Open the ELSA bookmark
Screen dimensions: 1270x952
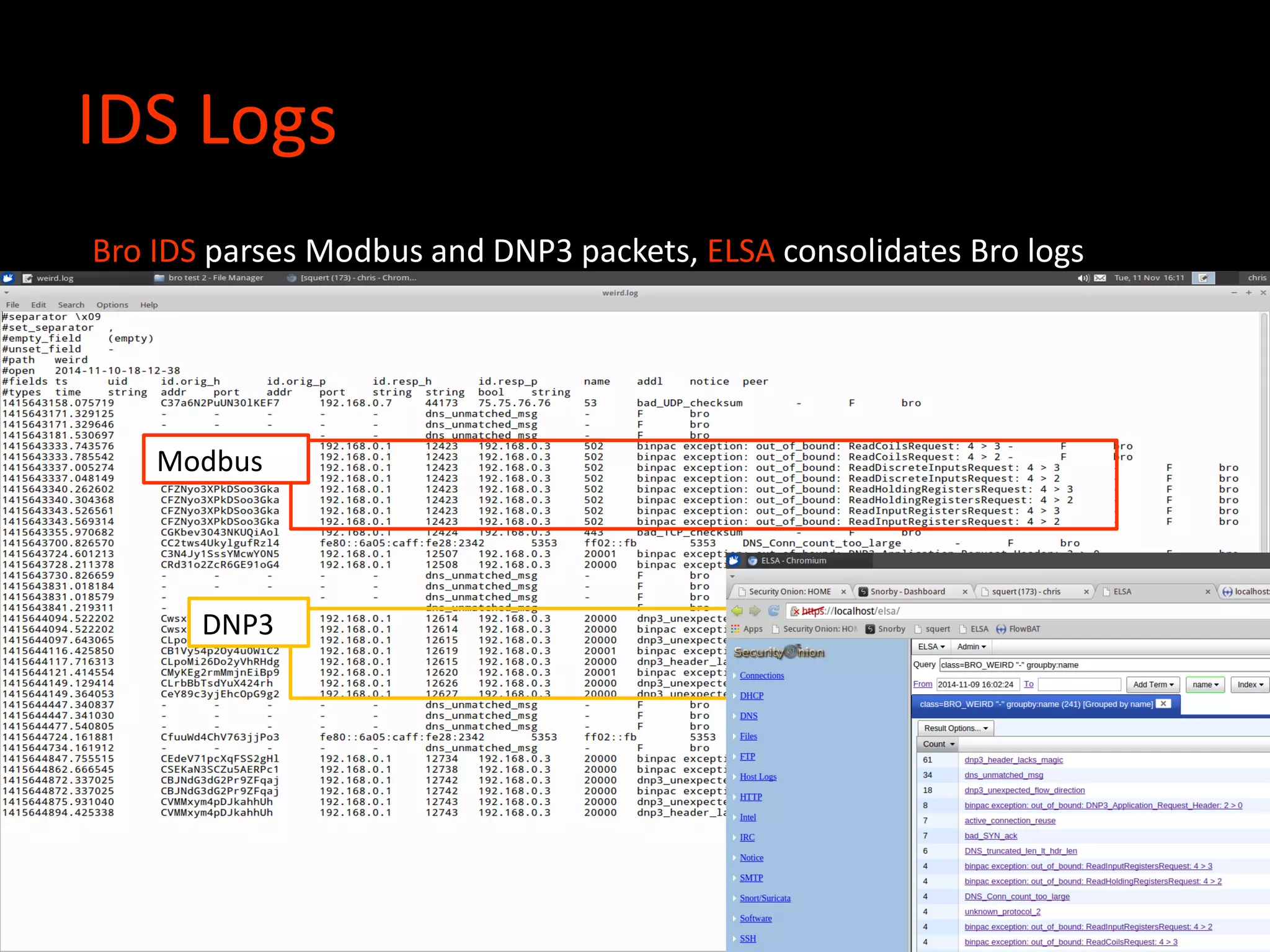(x=974, y=629)
